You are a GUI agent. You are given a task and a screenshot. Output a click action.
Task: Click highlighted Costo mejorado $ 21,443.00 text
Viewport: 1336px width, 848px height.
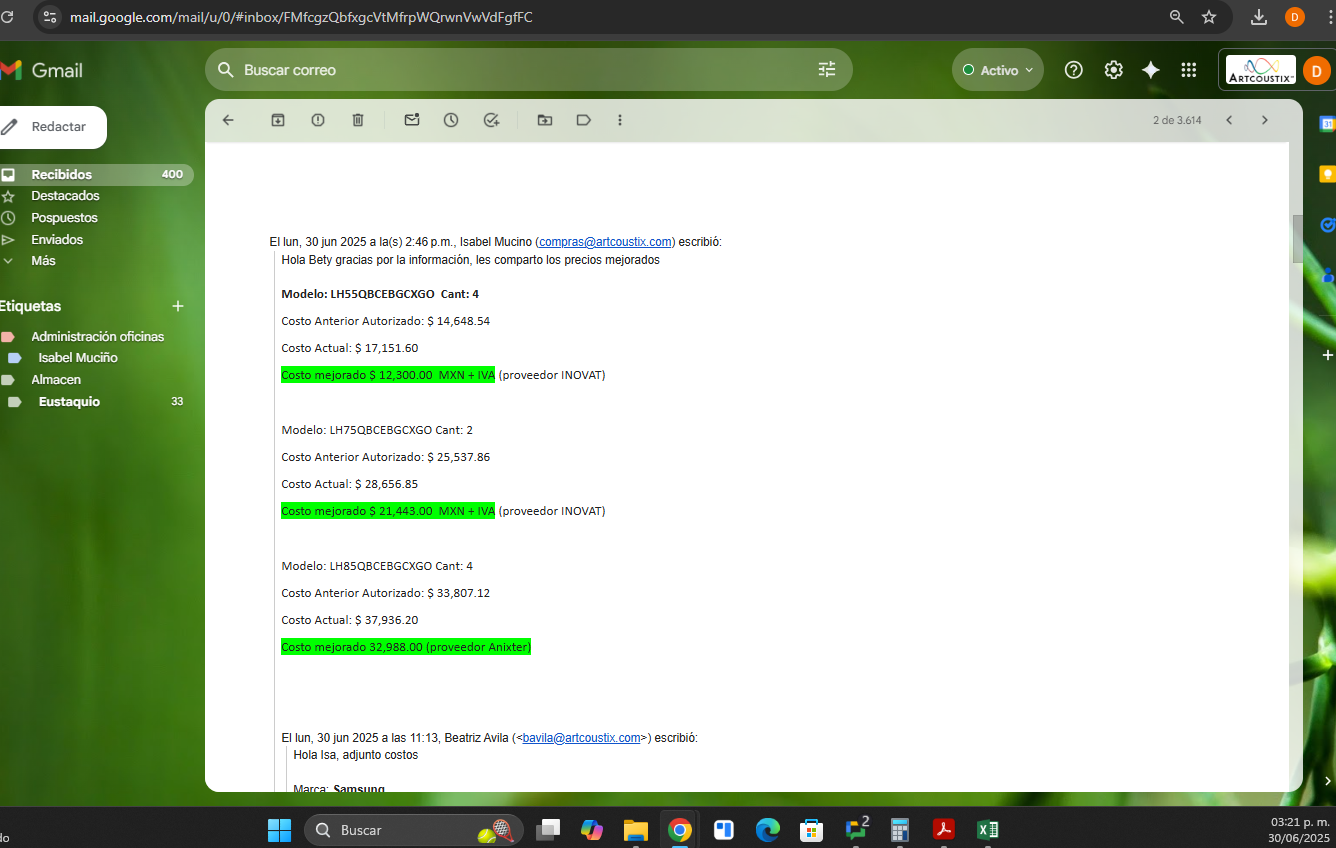tap(388, 511)
